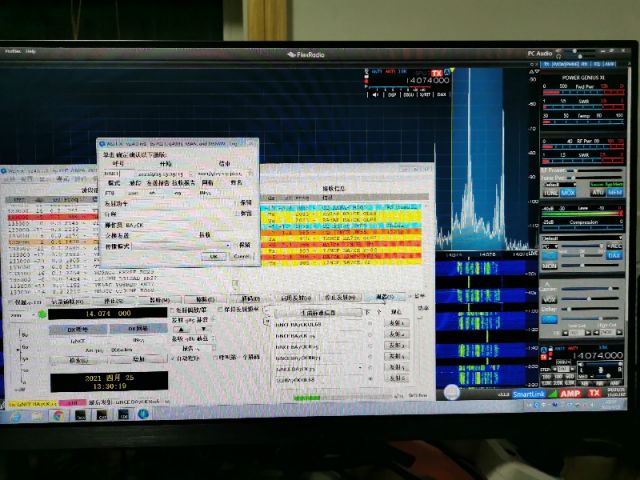640x480 pixels.
Task: Click the 生成标准信息 button
Action: (318, 313)
